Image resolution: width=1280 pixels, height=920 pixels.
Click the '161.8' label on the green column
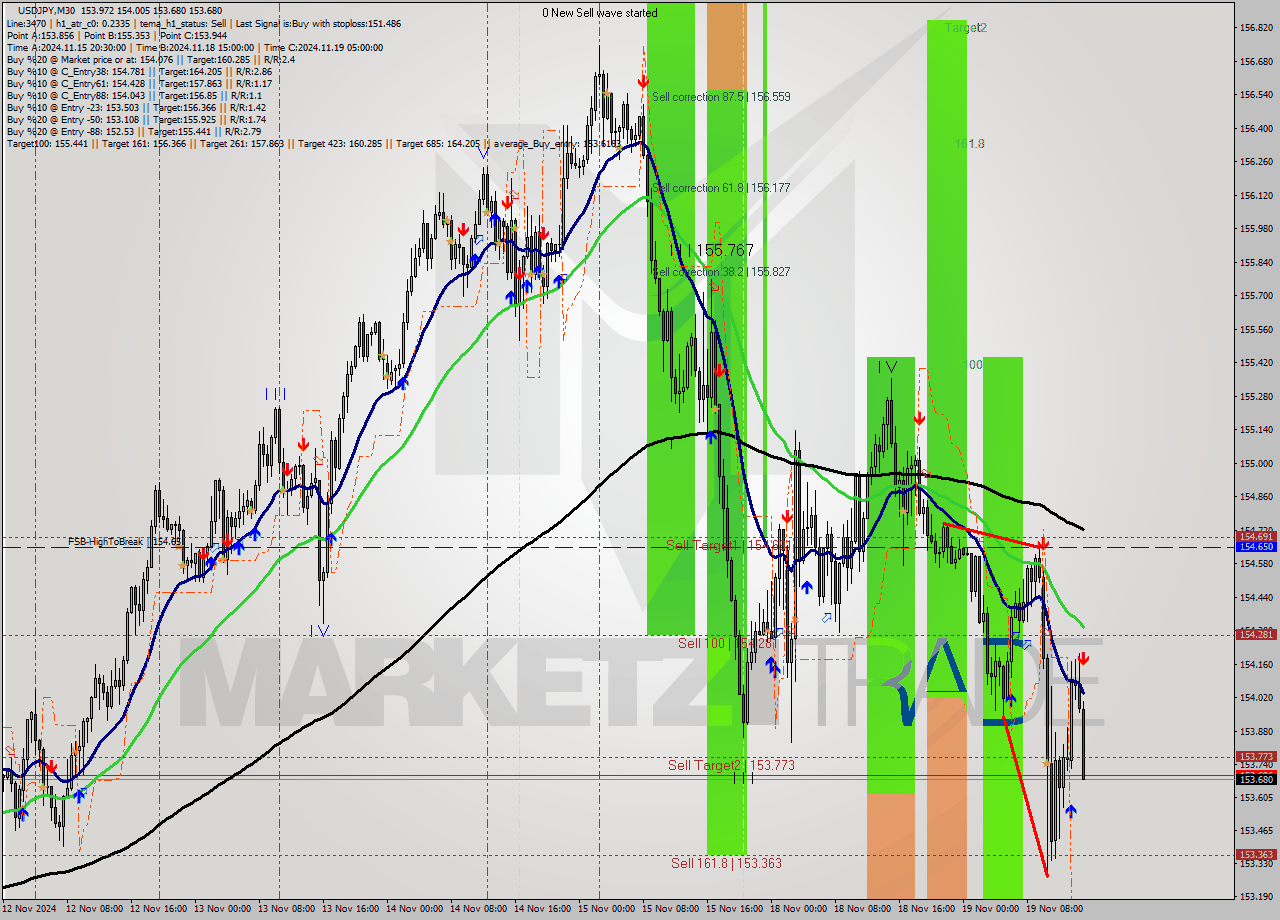point(969,144)
